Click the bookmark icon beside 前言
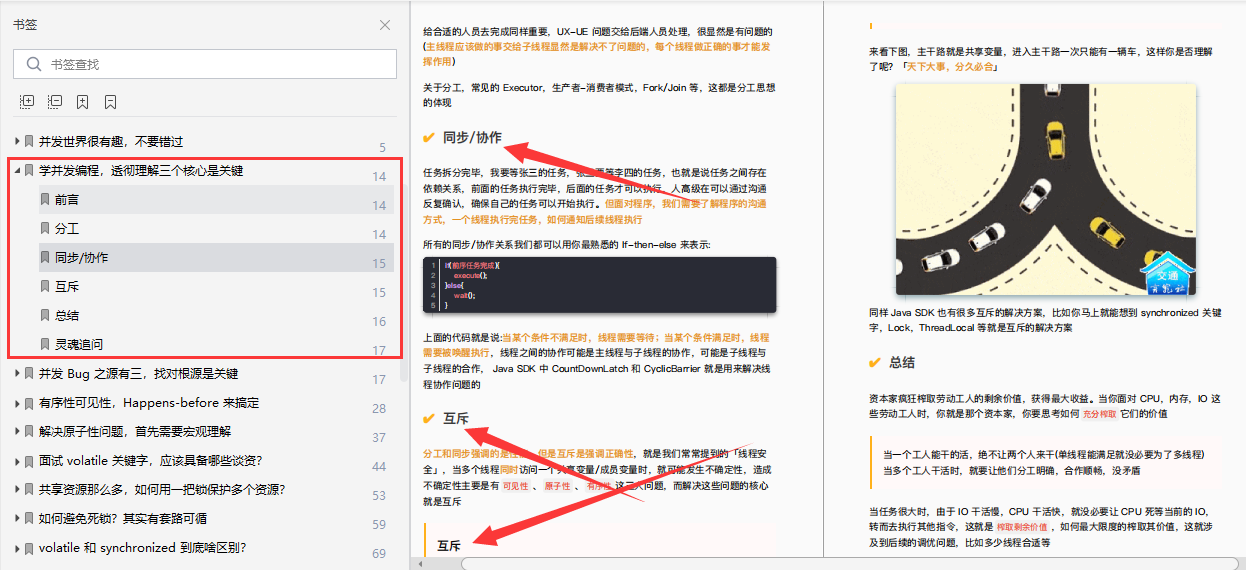1246x570 pixels. [45, 200]
